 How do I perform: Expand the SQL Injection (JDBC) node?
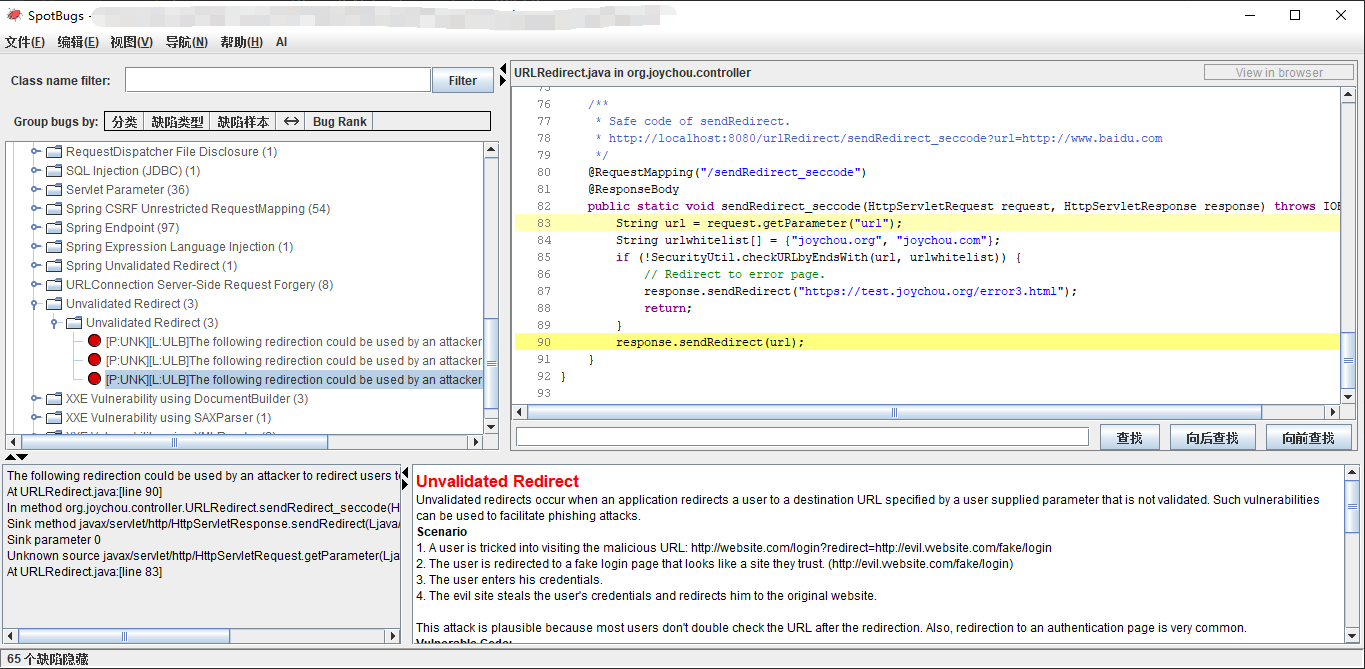coord(35,171)
